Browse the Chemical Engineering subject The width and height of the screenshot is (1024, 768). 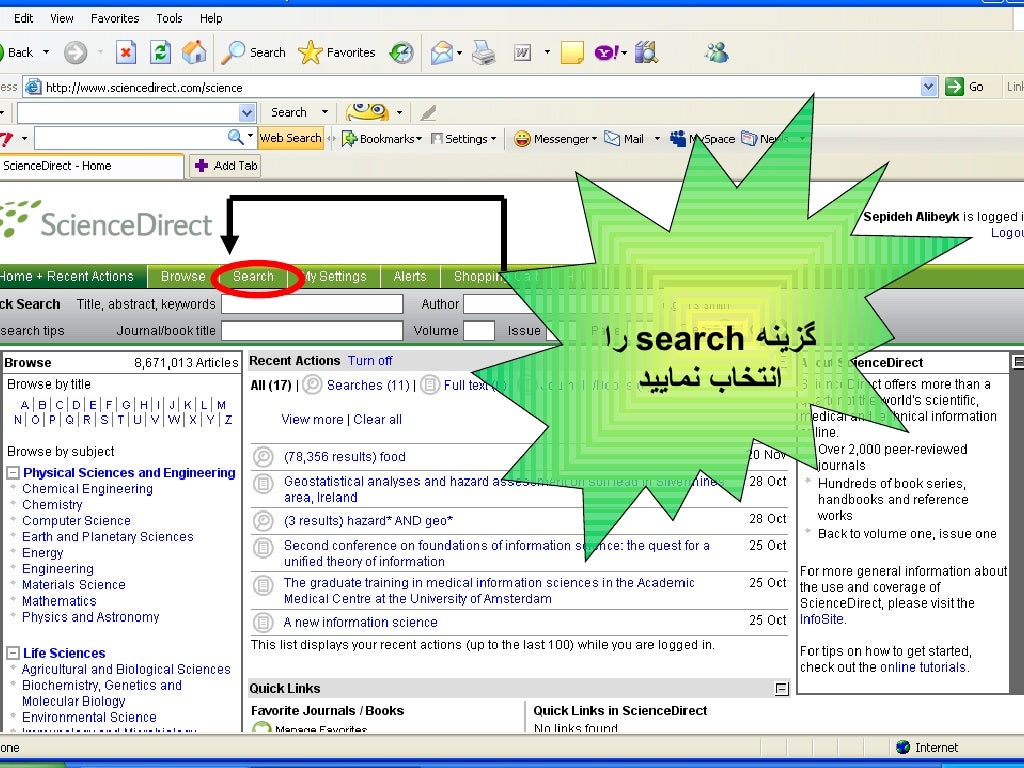coord(88,488)
